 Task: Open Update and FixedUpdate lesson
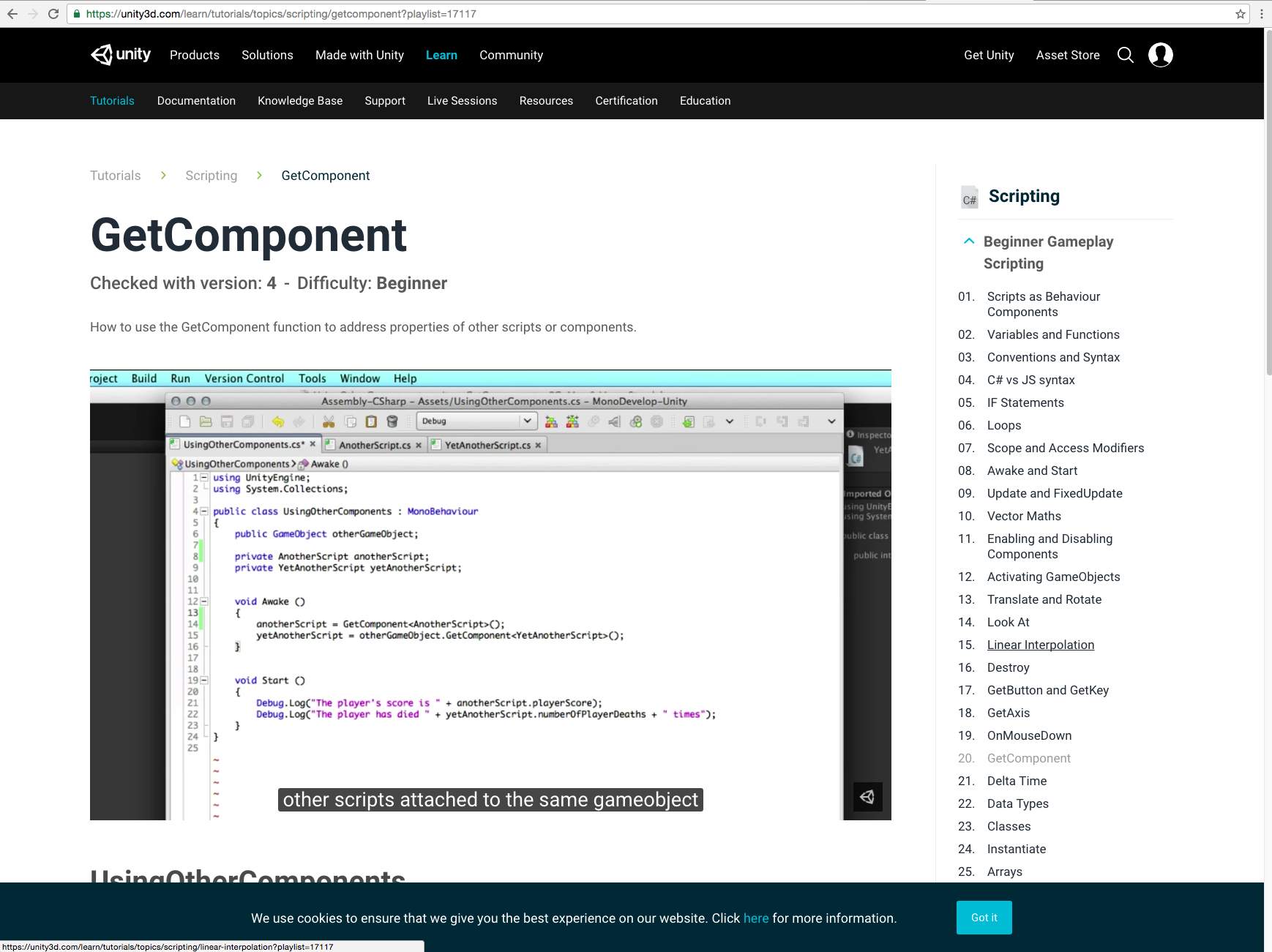1055,493
